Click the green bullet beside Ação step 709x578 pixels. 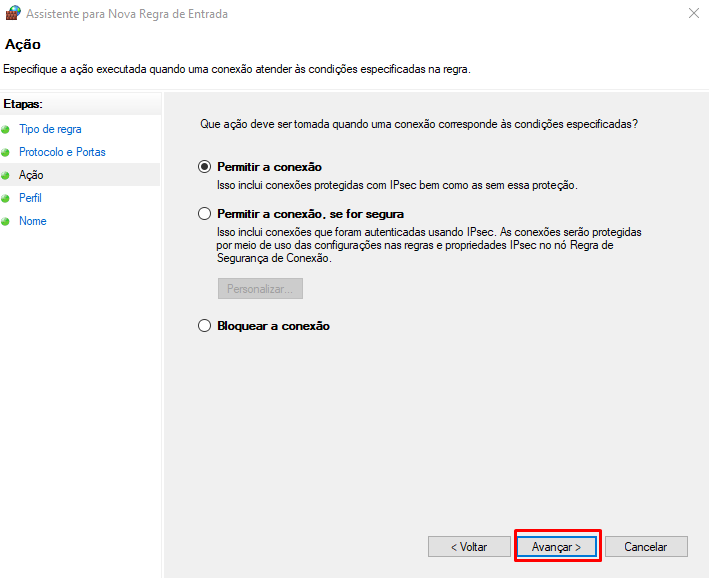[6, 176]
